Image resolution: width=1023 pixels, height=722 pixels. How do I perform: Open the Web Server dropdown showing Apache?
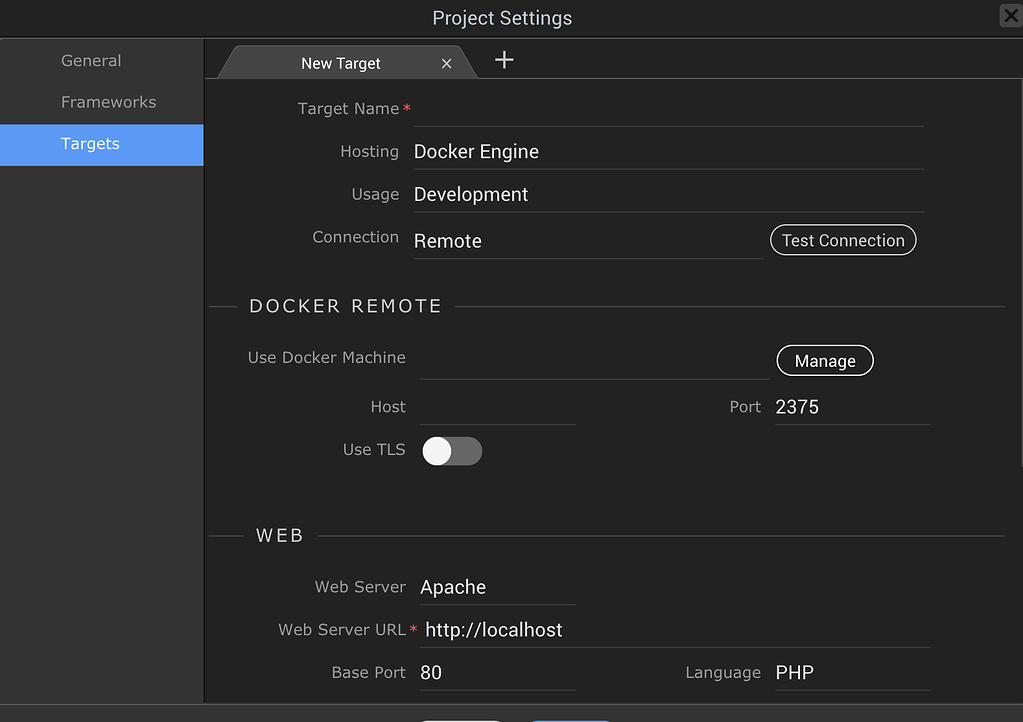[x=498, y=588]
